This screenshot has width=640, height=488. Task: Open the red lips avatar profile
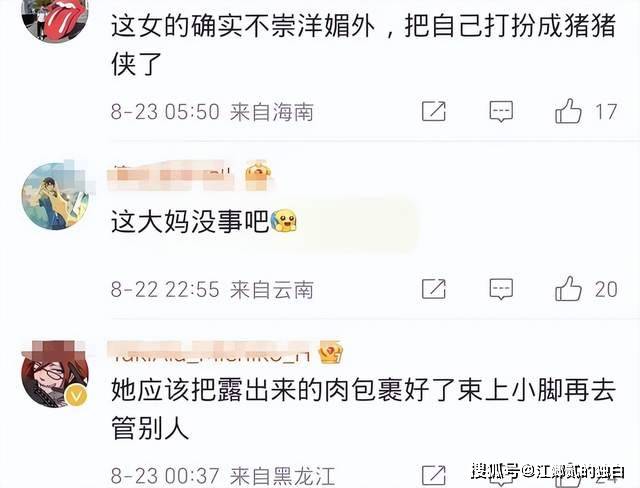[55, 16]
